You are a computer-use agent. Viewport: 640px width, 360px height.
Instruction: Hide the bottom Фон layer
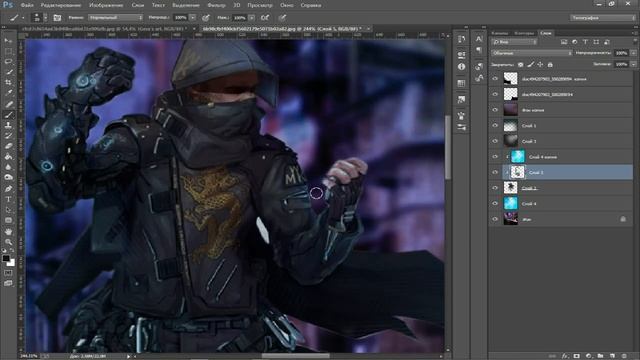coord(495,219)
